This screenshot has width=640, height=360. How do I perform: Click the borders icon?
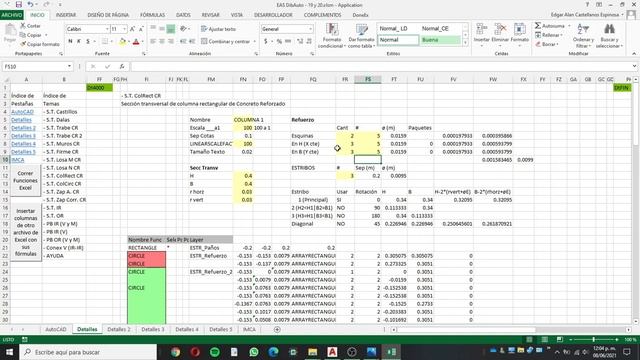(105, 41)
